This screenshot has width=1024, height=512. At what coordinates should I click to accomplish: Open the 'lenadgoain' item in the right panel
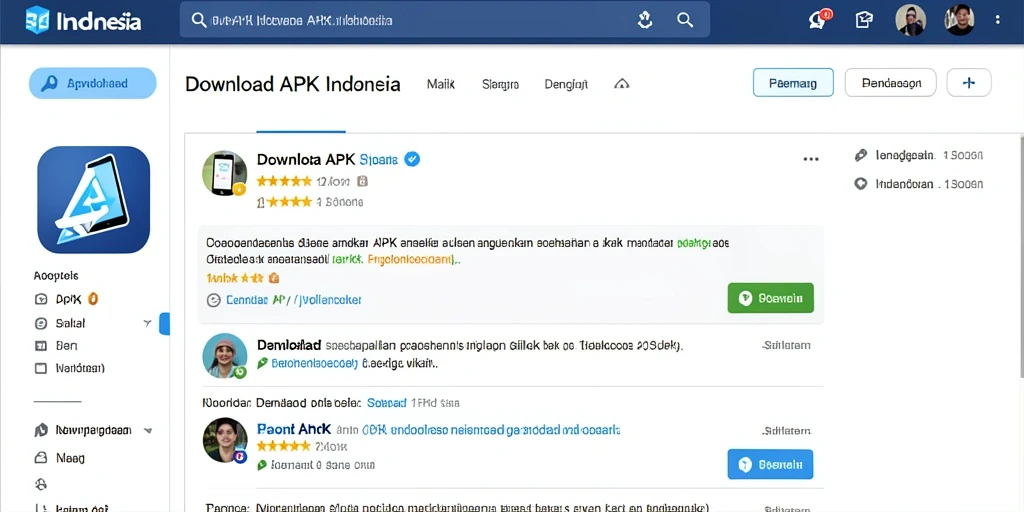tap(919, 155)
